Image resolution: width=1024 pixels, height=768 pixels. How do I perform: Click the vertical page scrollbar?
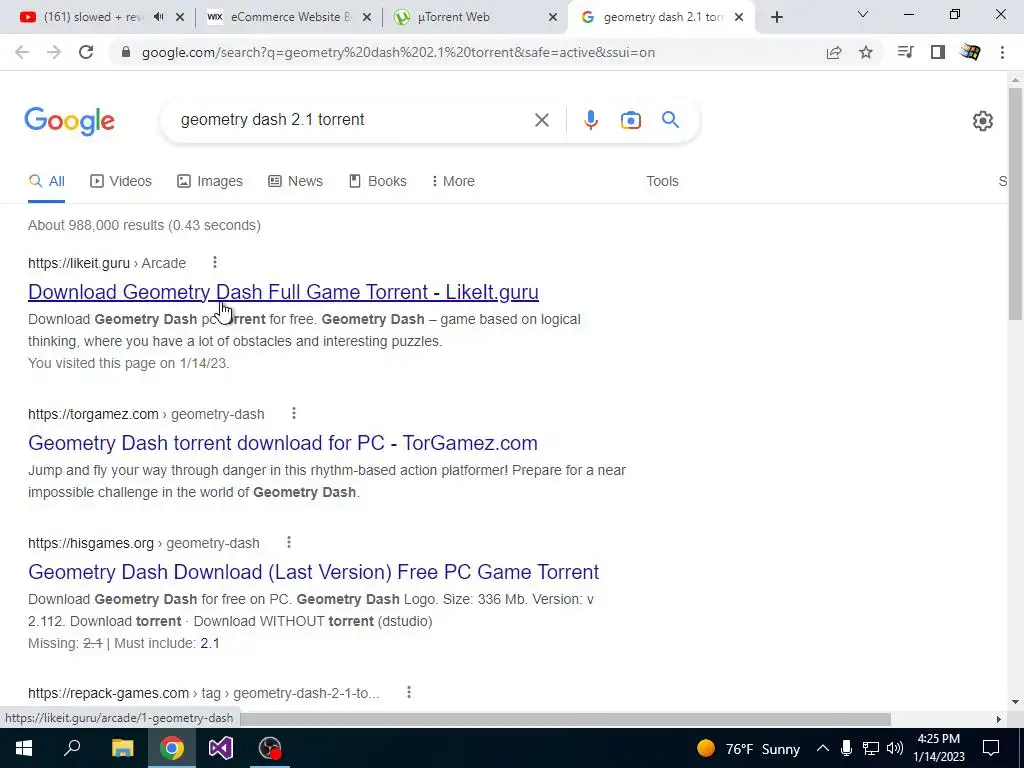(x=1015, y=202)
